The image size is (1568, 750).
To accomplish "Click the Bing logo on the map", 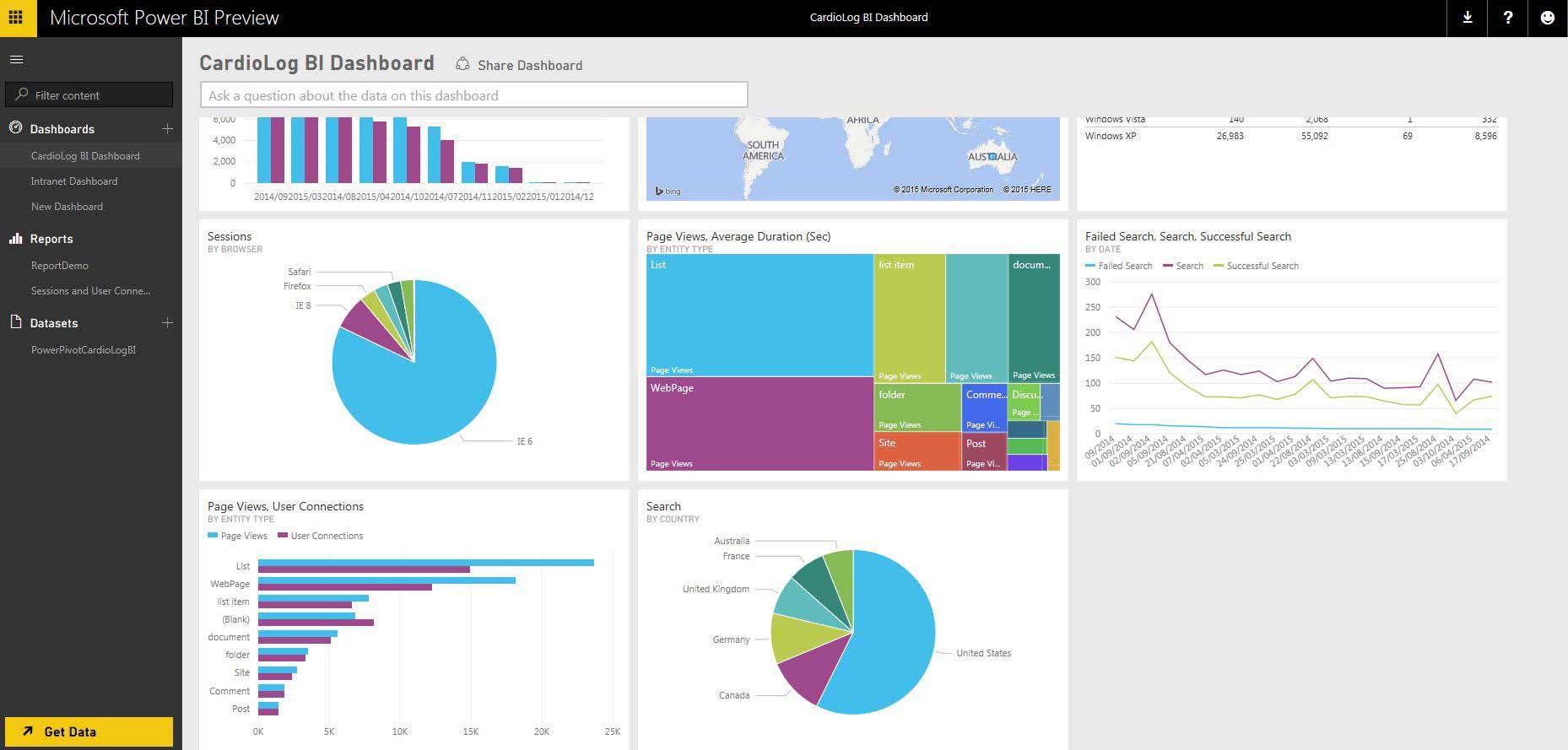I will tap(668, 191).
